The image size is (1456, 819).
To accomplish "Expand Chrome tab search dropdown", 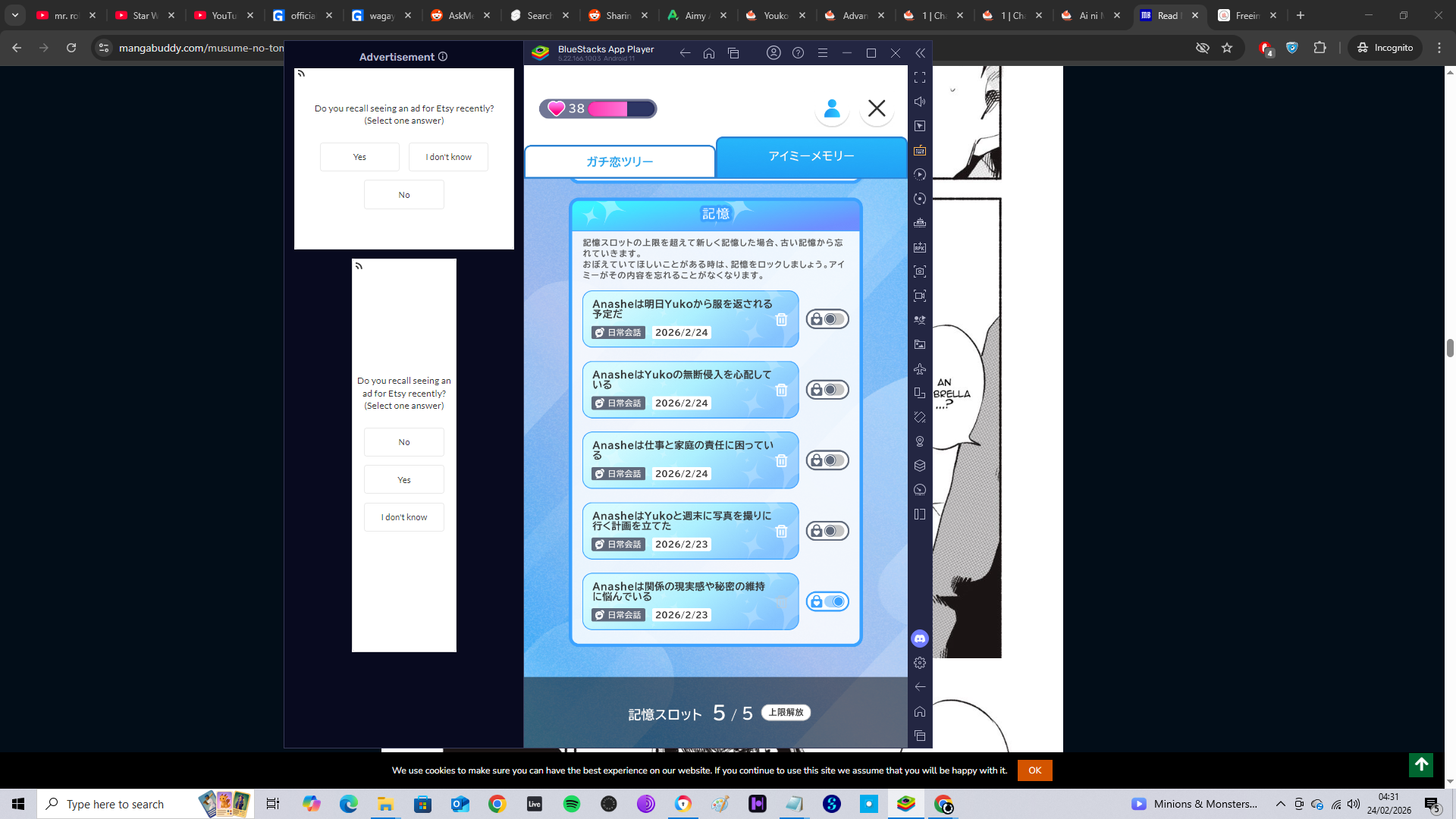I will [x=14, y=15].
